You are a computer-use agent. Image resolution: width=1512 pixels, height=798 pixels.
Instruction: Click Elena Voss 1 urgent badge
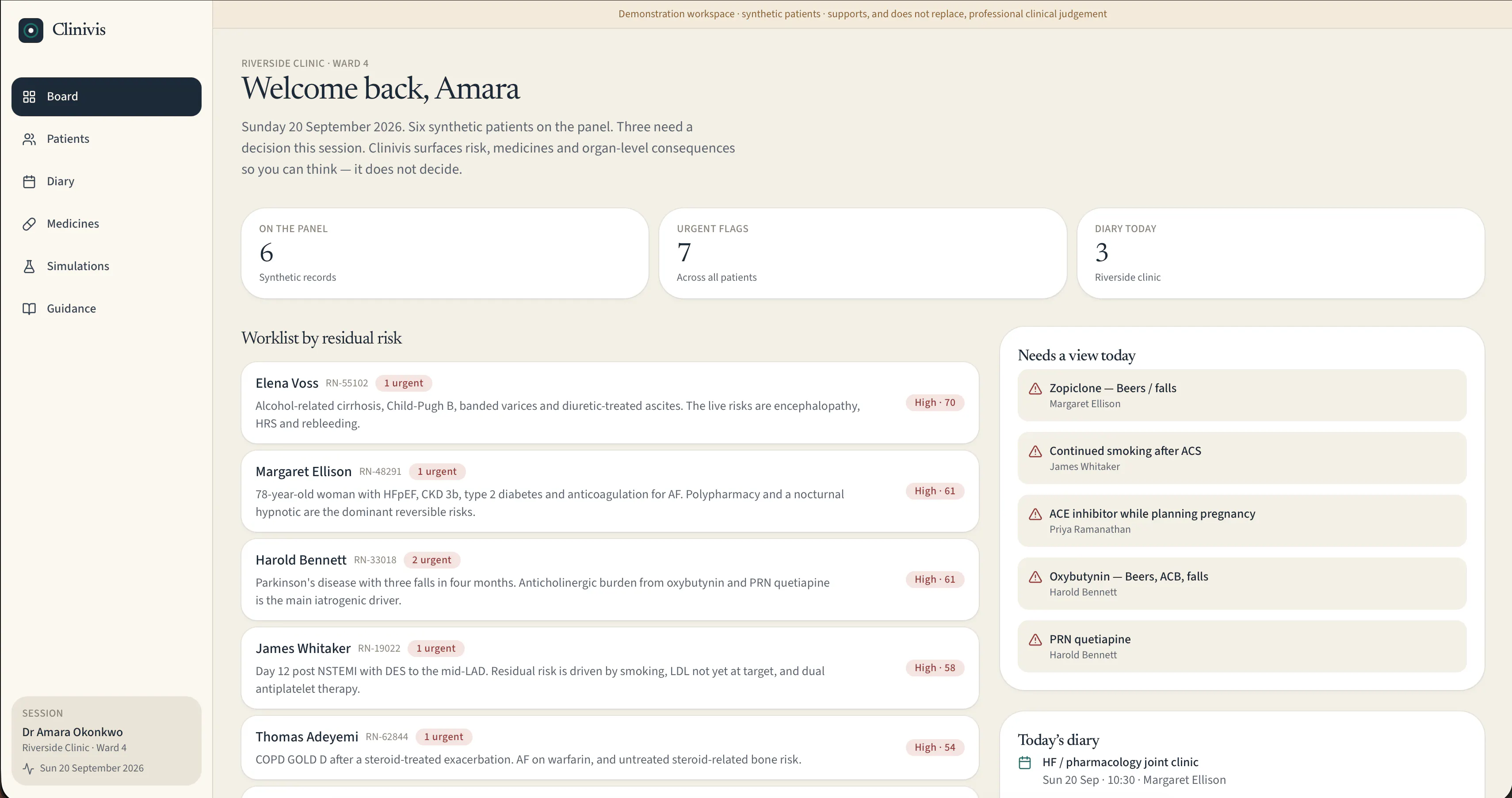(x=404, y=383)
